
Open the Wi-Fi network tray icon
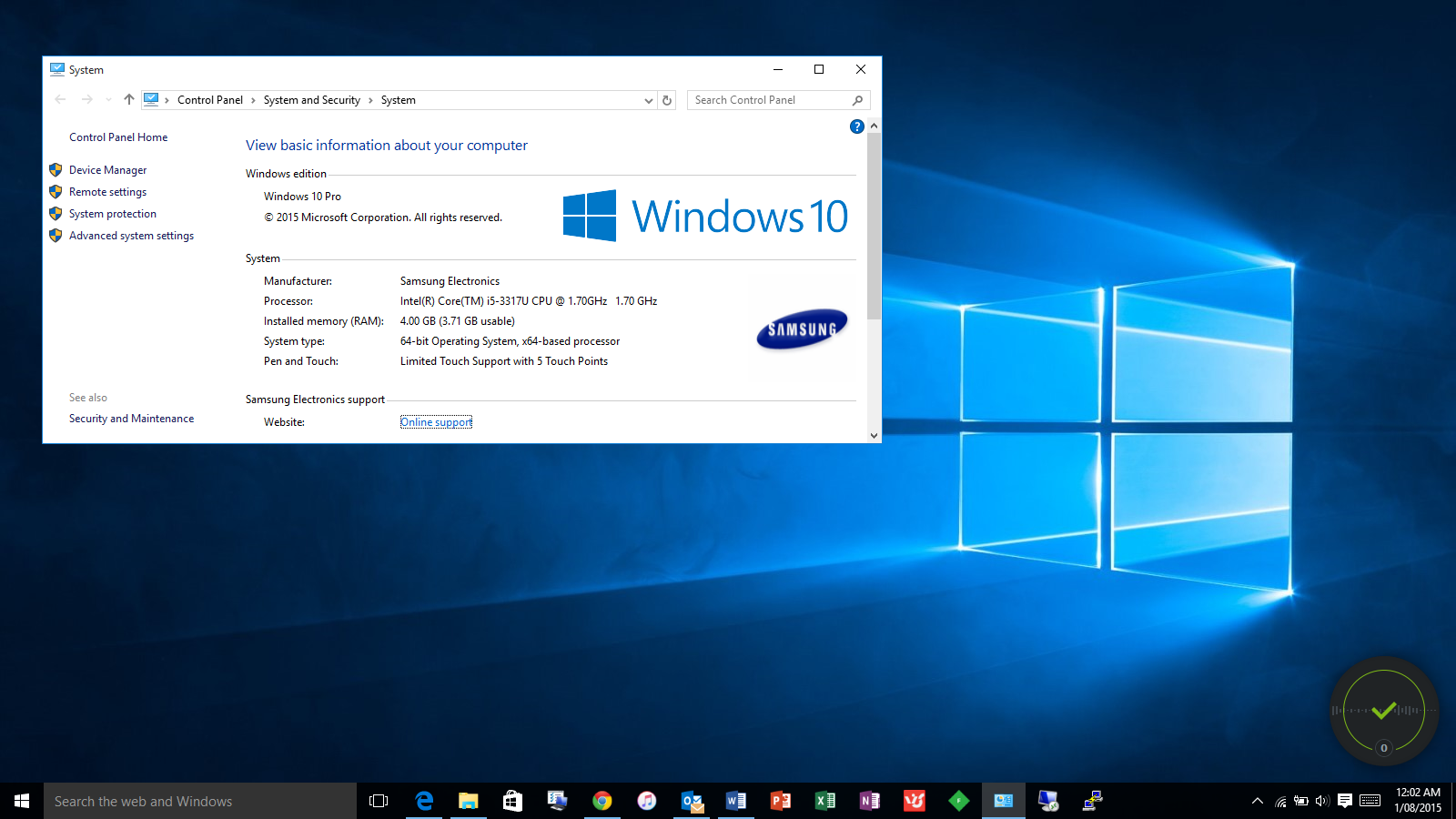[1280, 802]
